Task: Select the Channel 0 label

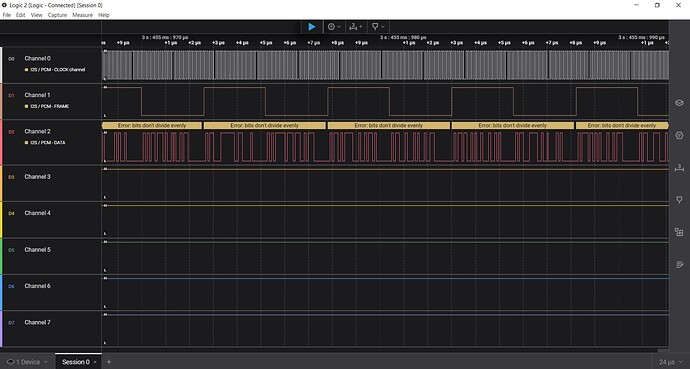Action: coord(37,58)
